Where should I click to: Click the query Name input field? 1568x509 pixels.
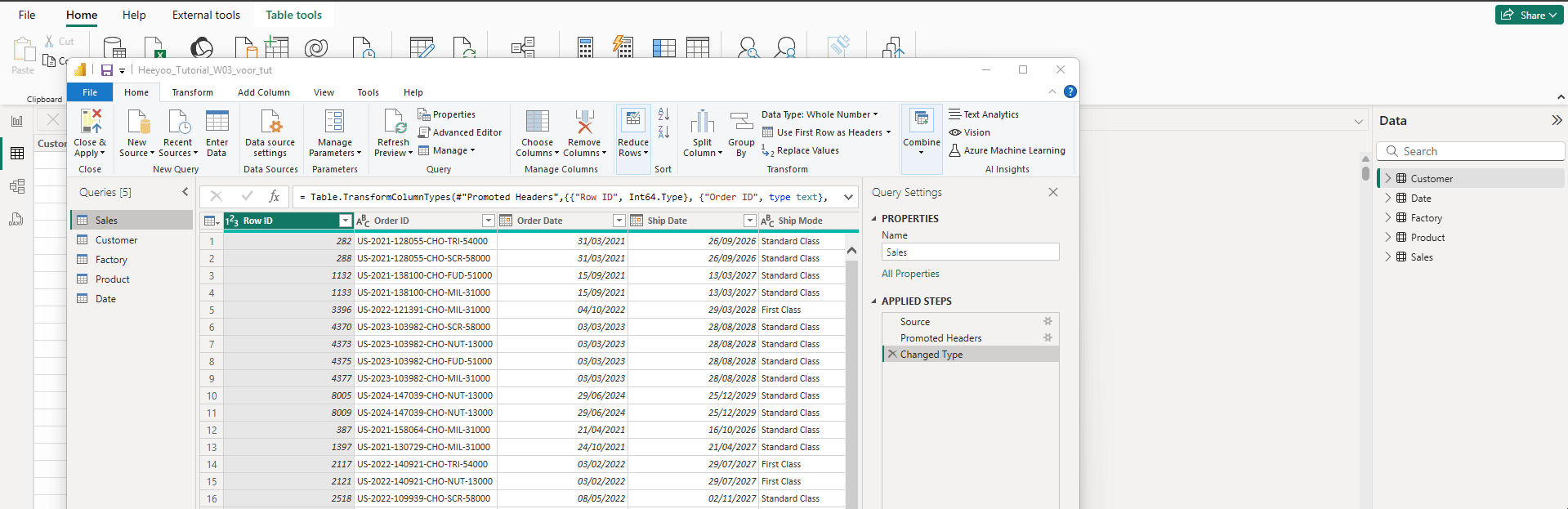tap(970, 252)
